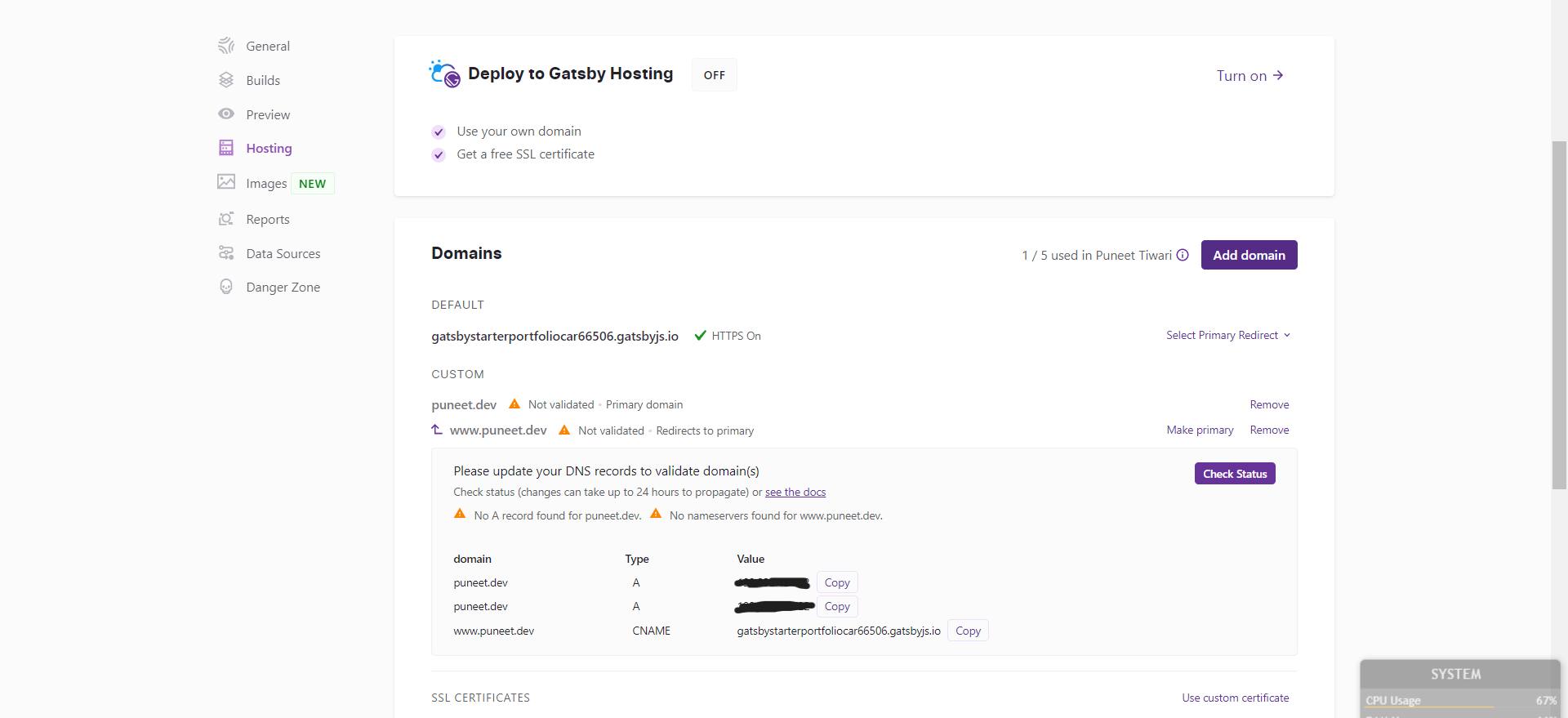Click the Add domain button
Image resolution: width=1568 pixels, height=718 pixels.
tap(1249, 255)
